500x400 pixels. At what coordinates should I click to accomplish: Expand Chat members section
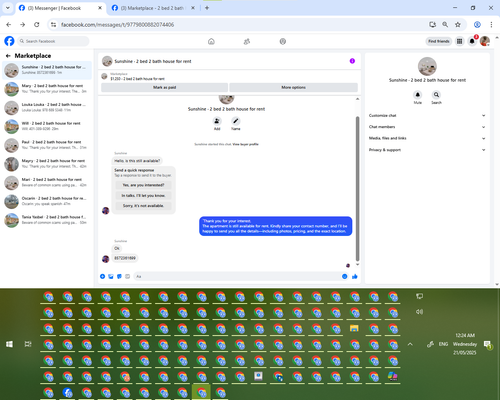tap(427, 127)
